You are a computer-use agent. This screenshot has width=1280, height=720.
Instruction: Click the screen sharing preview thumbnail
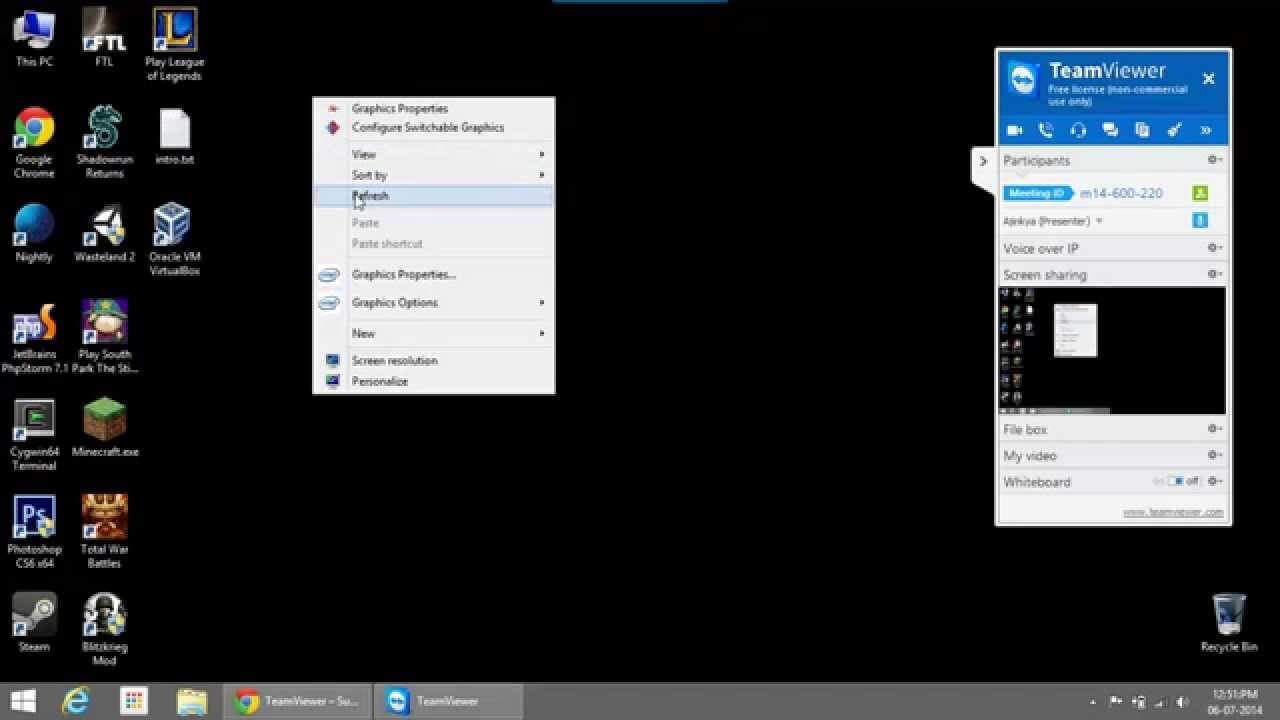pos(1113,350)
